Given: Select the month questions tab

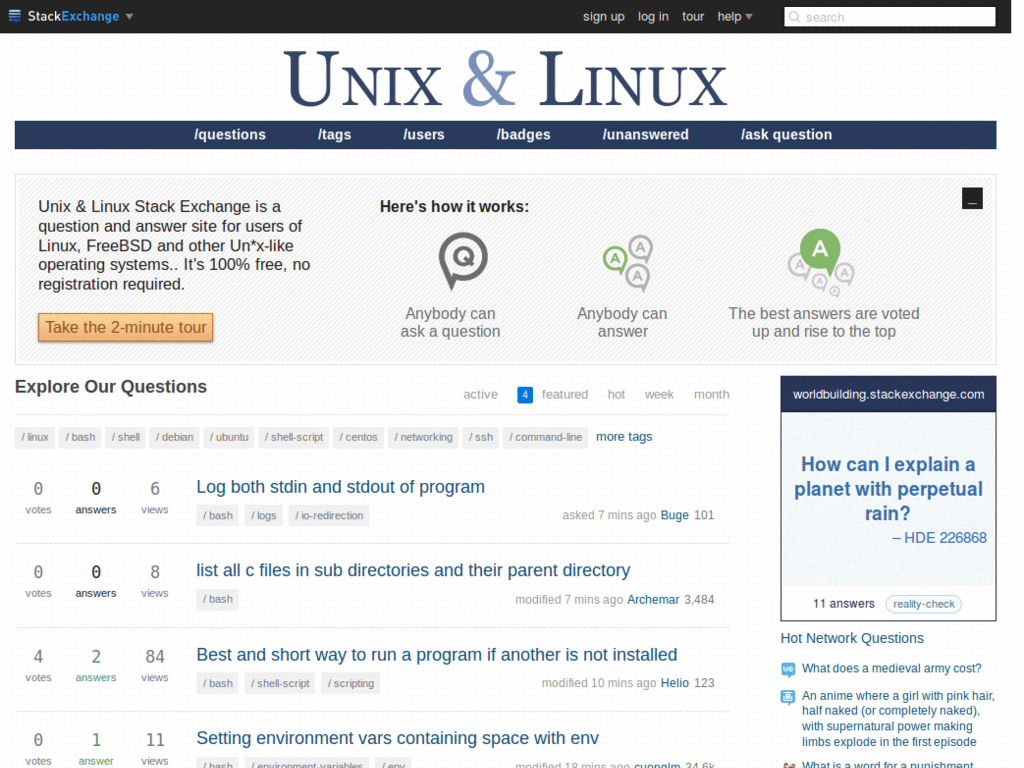Looking at the screenshot, I should click(711, 394).
